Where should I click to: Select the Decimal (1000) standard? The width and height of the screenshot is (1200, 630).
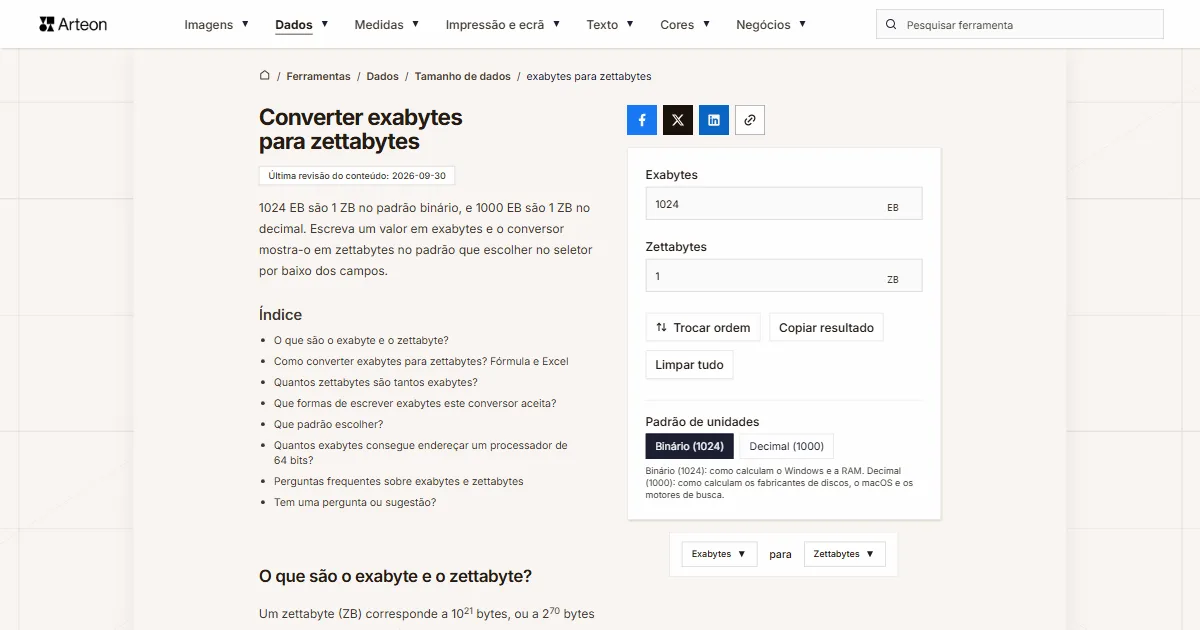point(787,446)
